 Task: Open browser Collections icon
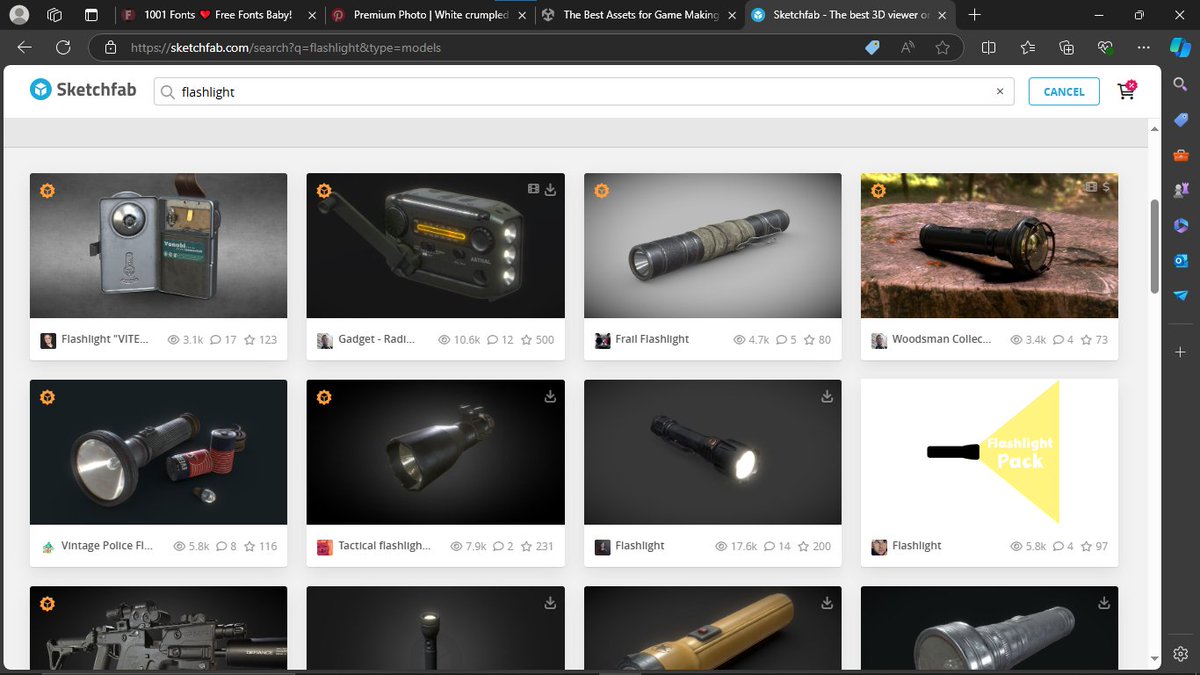(x=1066, y=47)
